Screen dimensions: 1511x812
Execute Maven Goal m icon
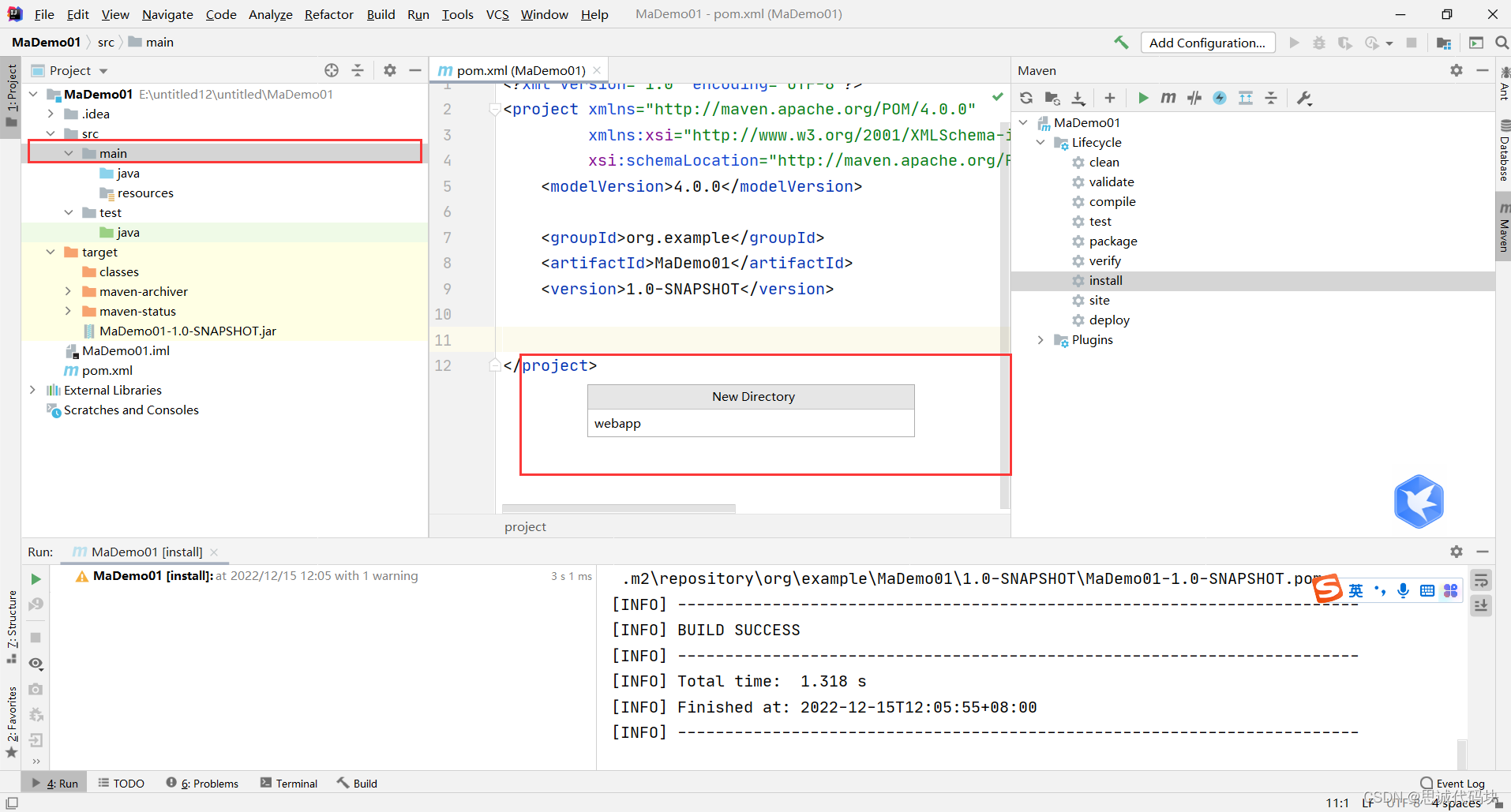1168,98
